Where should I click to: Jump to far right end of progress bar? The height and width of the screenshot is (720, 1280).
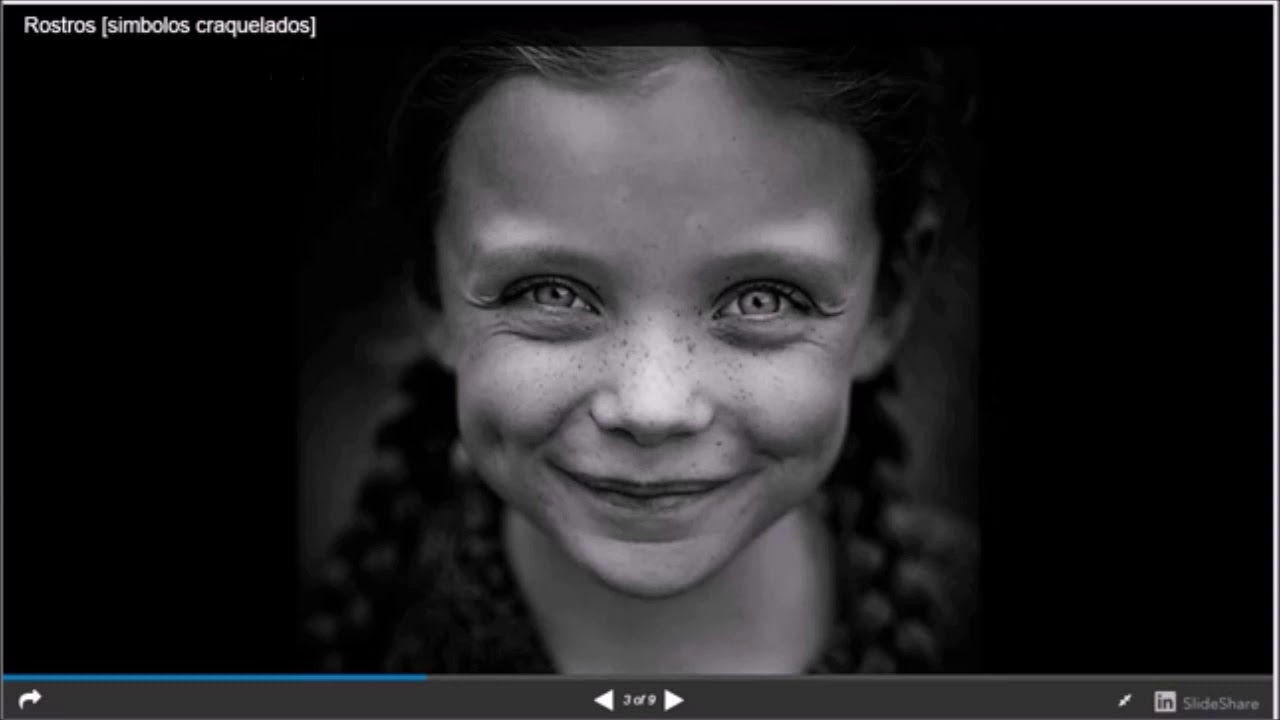pos(1270,677)
